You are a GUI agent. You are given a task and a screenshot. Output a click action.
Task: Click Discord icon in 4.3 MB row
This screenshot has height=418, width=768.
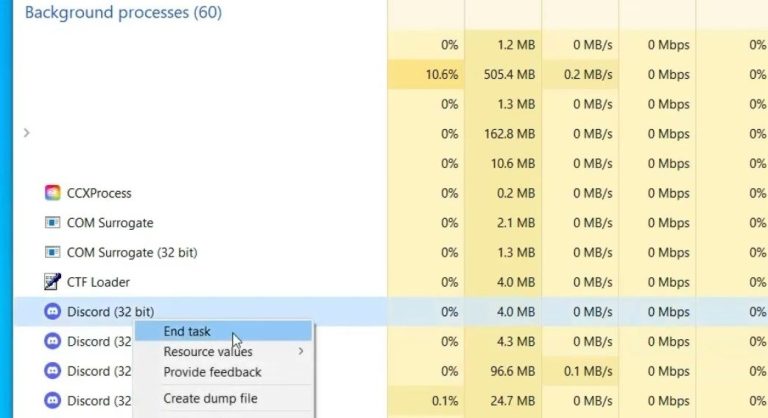coord(52,341)
